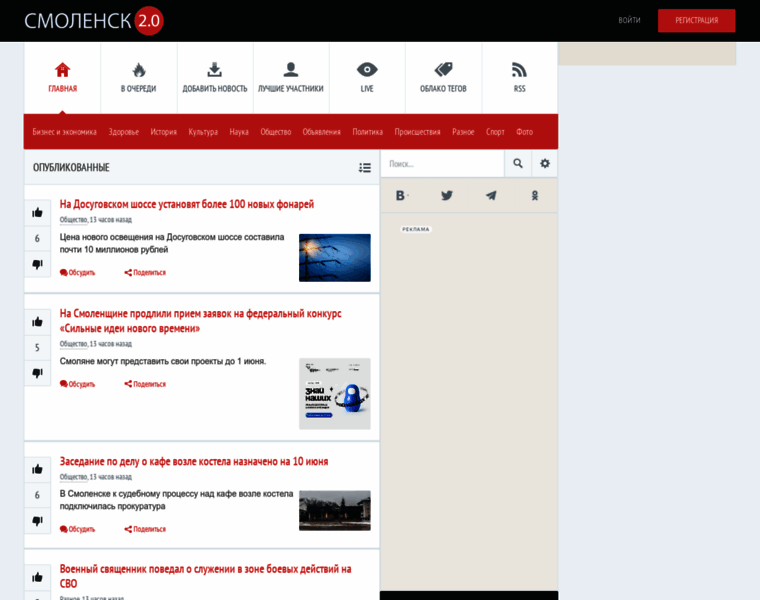This screenshot has width=760, height=600.
Task: Click the Добавить новость download icon
Action: (214, 70)
